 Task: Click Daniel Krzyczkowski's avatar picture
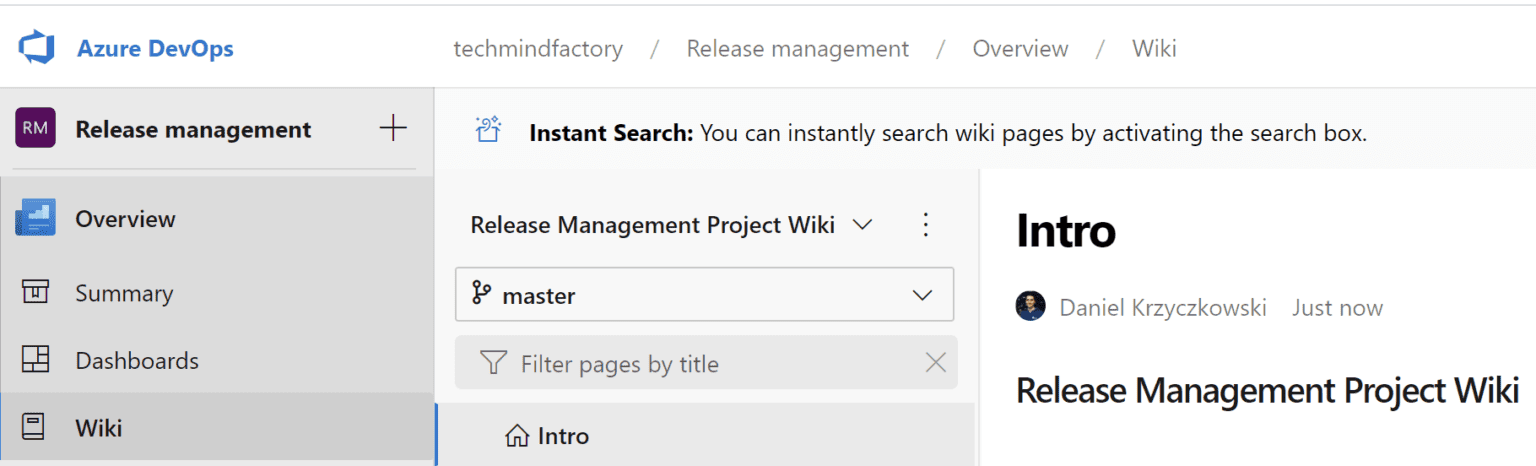click(1030, 307)
